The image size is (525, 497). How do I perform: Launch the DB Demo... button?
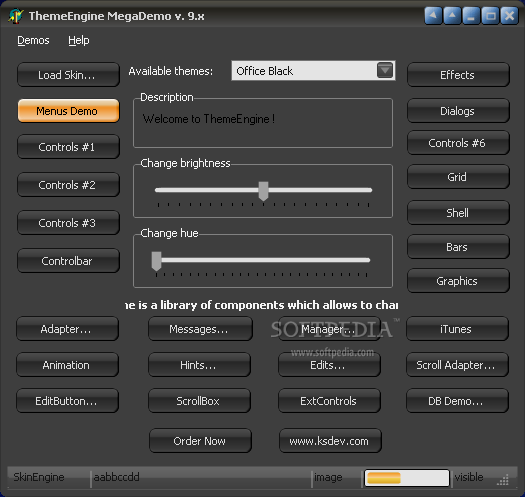tap(457, 401)
